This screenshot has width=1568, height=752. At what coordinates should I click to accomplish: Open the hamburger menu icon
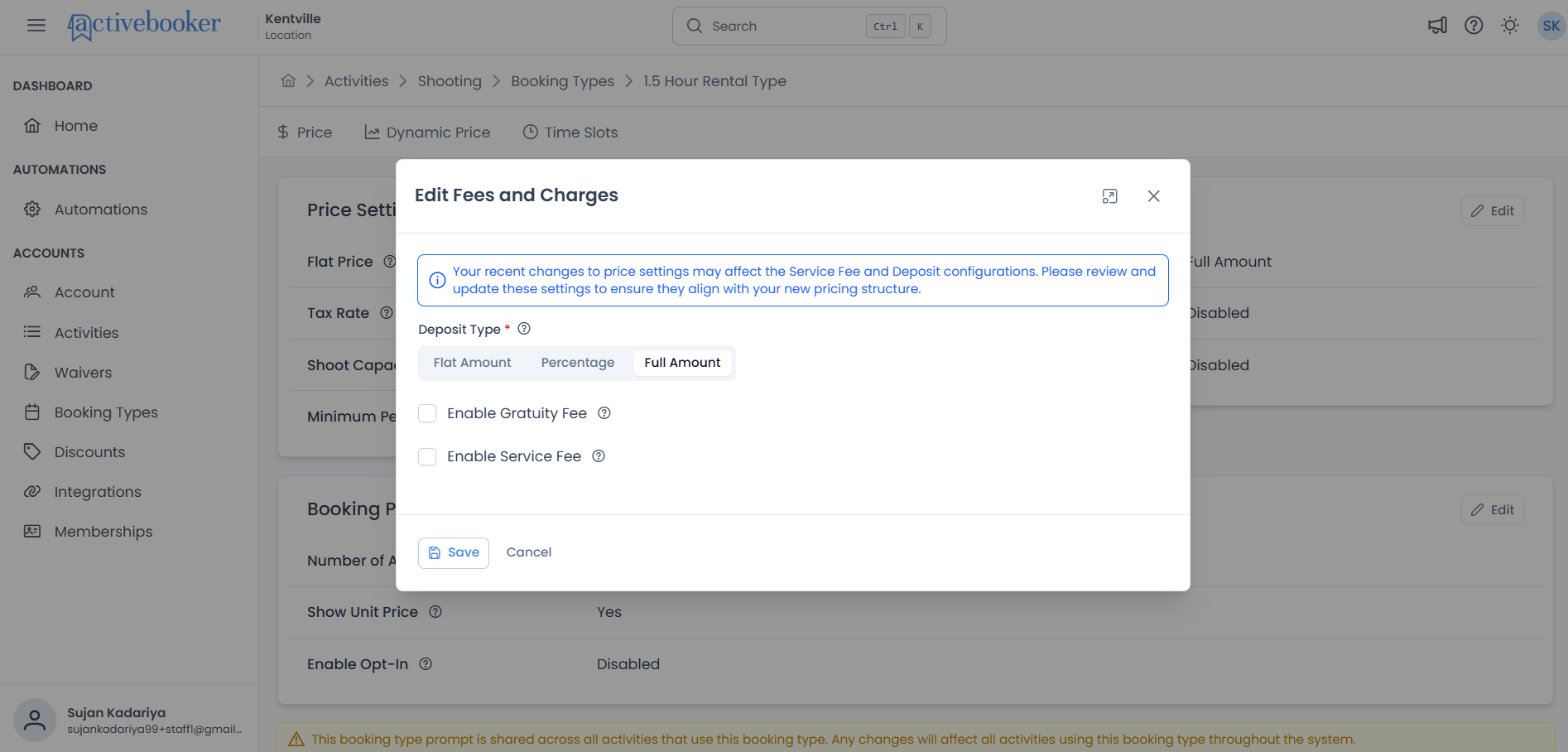pyautogui.click(x=36, y=26)
